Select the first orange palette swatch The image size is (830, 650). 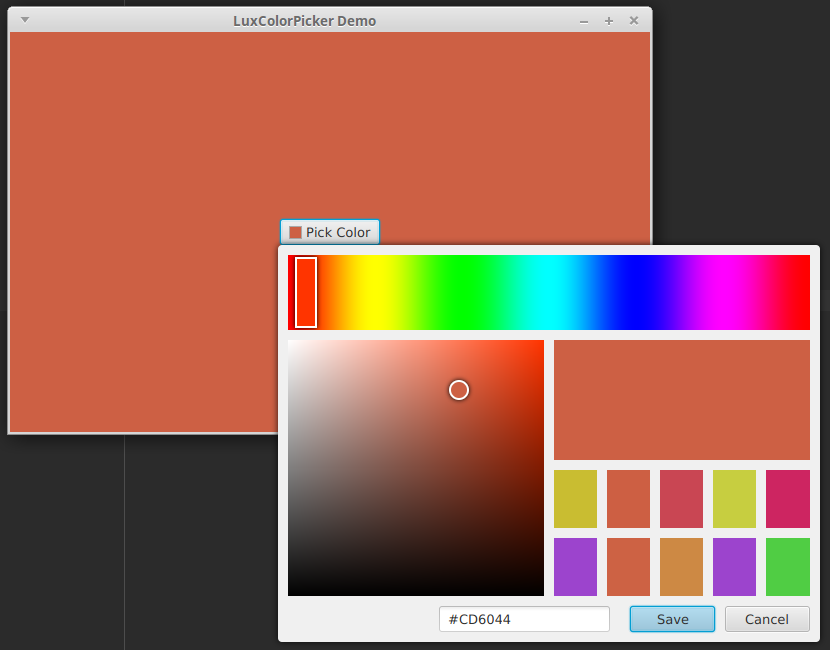pos(628,498)
